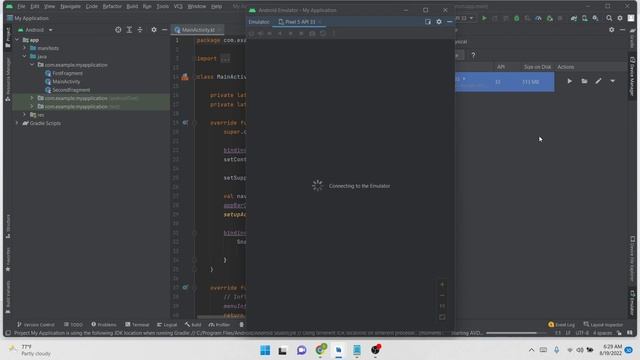Click the emulator zoom in plus icon
The image size is (640, 360).
[442, 284]
